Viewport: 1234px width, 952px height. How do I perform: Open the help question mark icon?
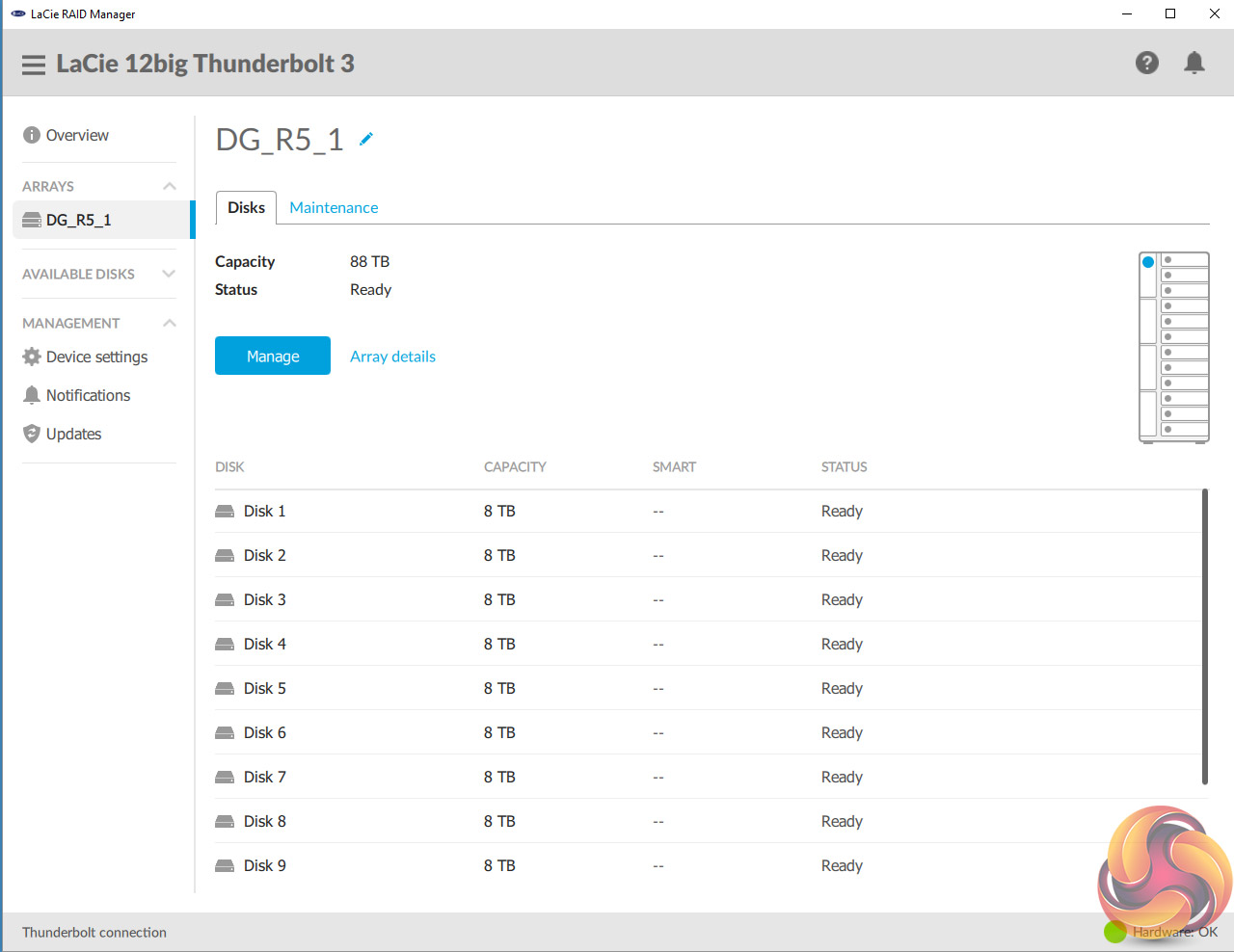1147,63
